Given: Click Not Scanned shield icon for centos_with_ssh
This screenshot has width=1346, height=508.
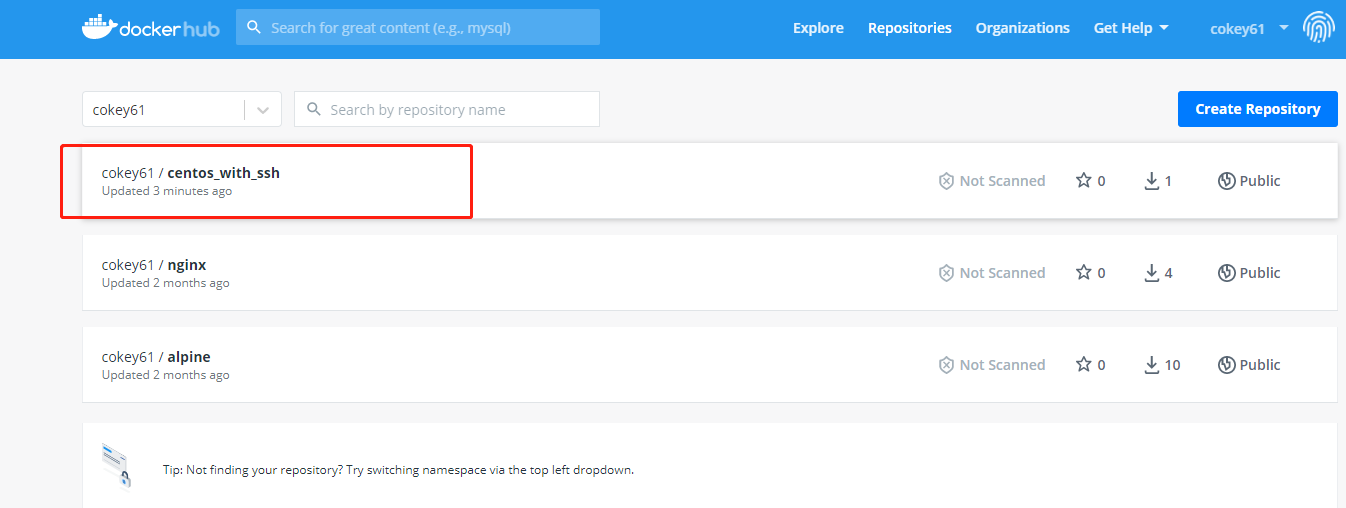Looking at the screenshot, I should [x=946, y=181].
